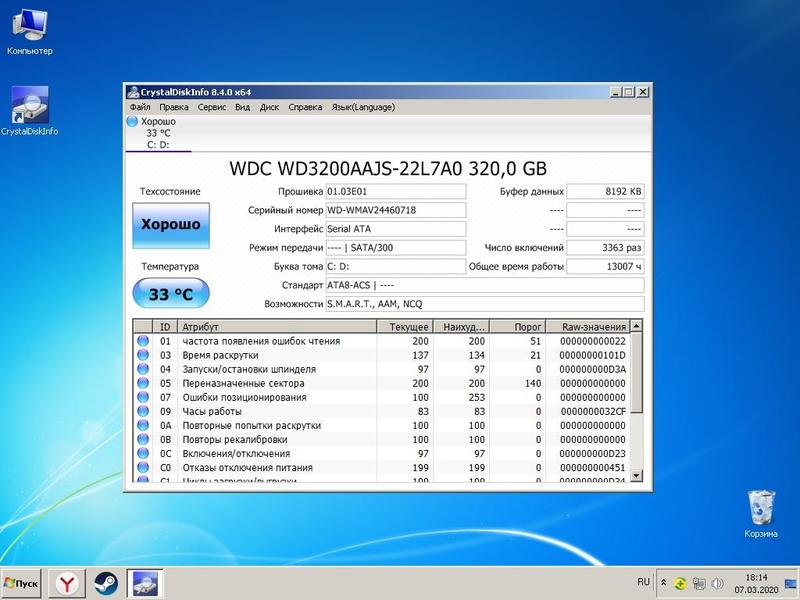Click status icon for attribute 01 row
The image size is (800, 600).
pos(142,341)
